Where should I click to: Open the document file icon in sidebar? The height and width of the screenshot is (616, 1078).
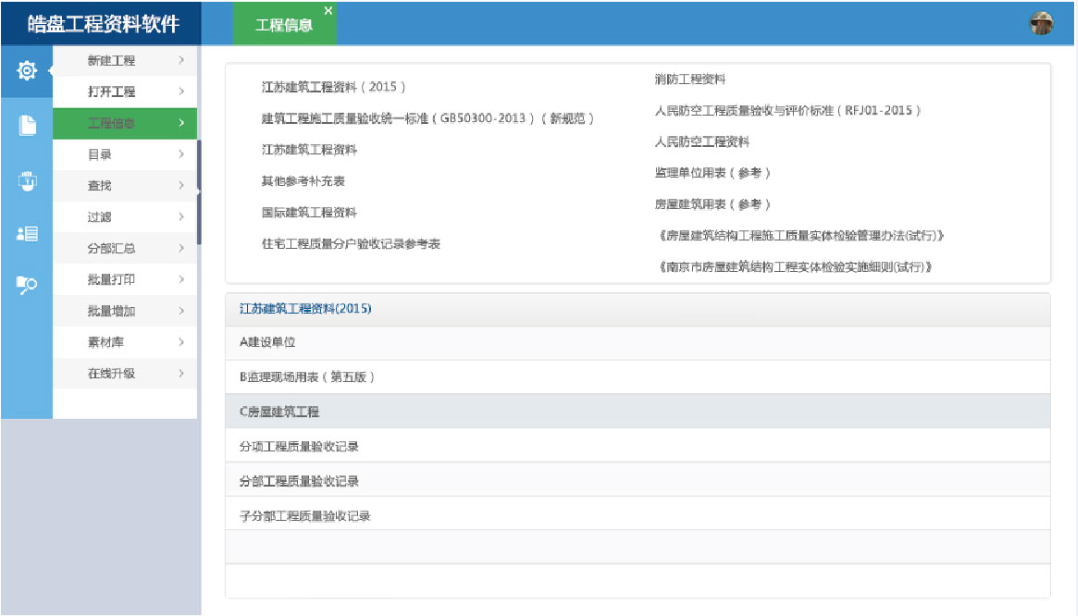[x=27, y=125]
